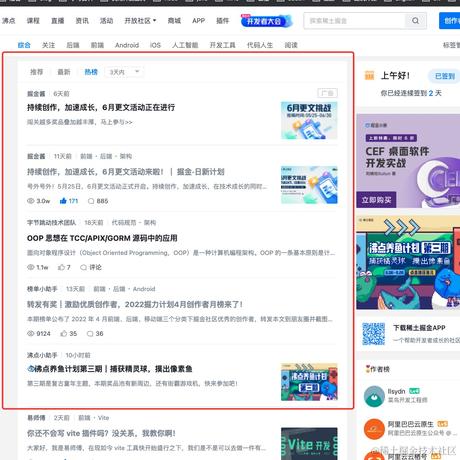Switch feed to 最新
Image resolution: width=460 pixels, height=460 pixels.
(x=64, y=72)
